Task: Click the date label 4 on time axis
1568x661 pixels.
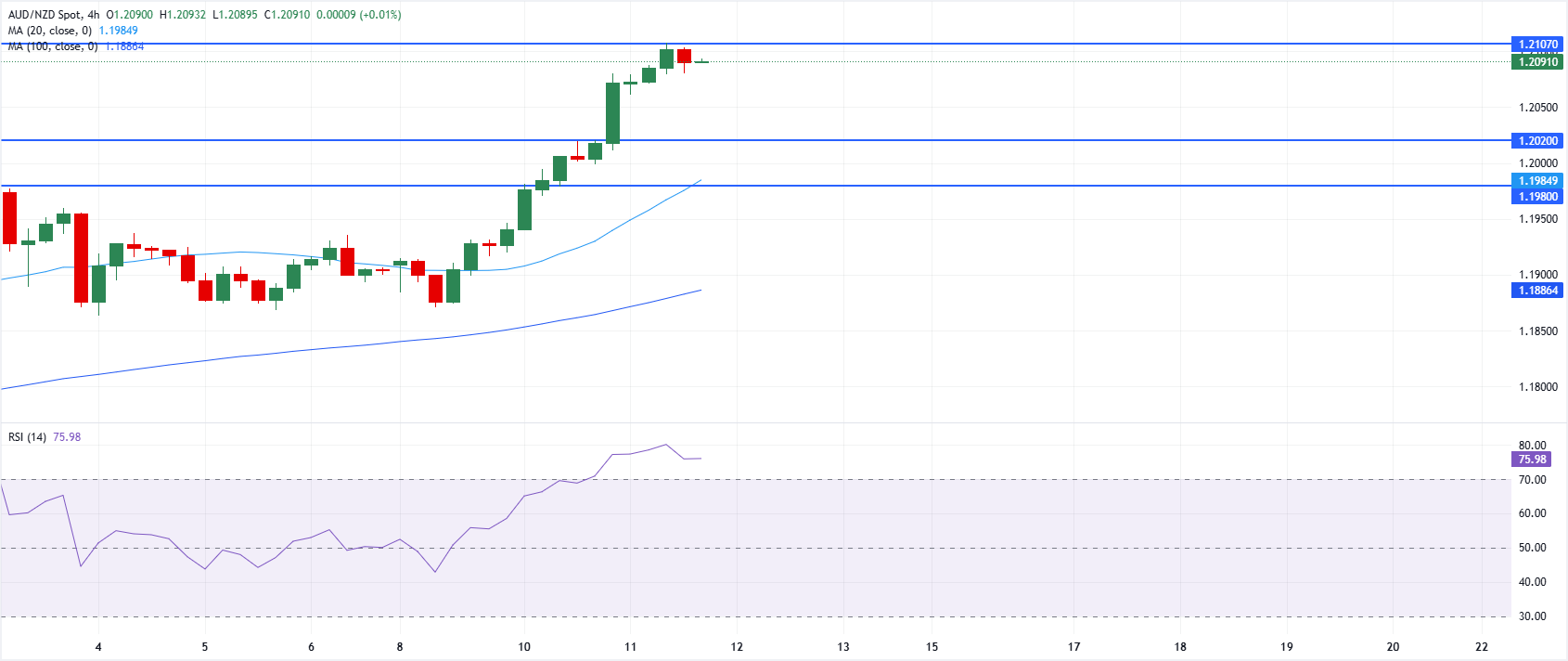Action: click(x=98, y=647)
